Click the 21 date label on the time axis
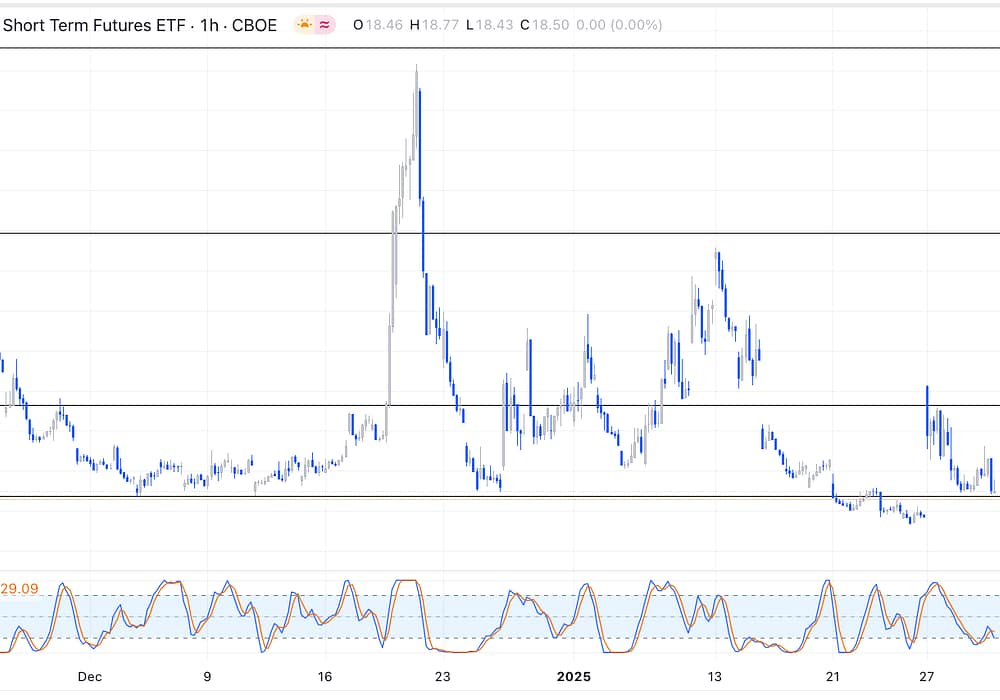Image resolution: width=1000 pixels, height=700 pixels. tap(833, 676)
